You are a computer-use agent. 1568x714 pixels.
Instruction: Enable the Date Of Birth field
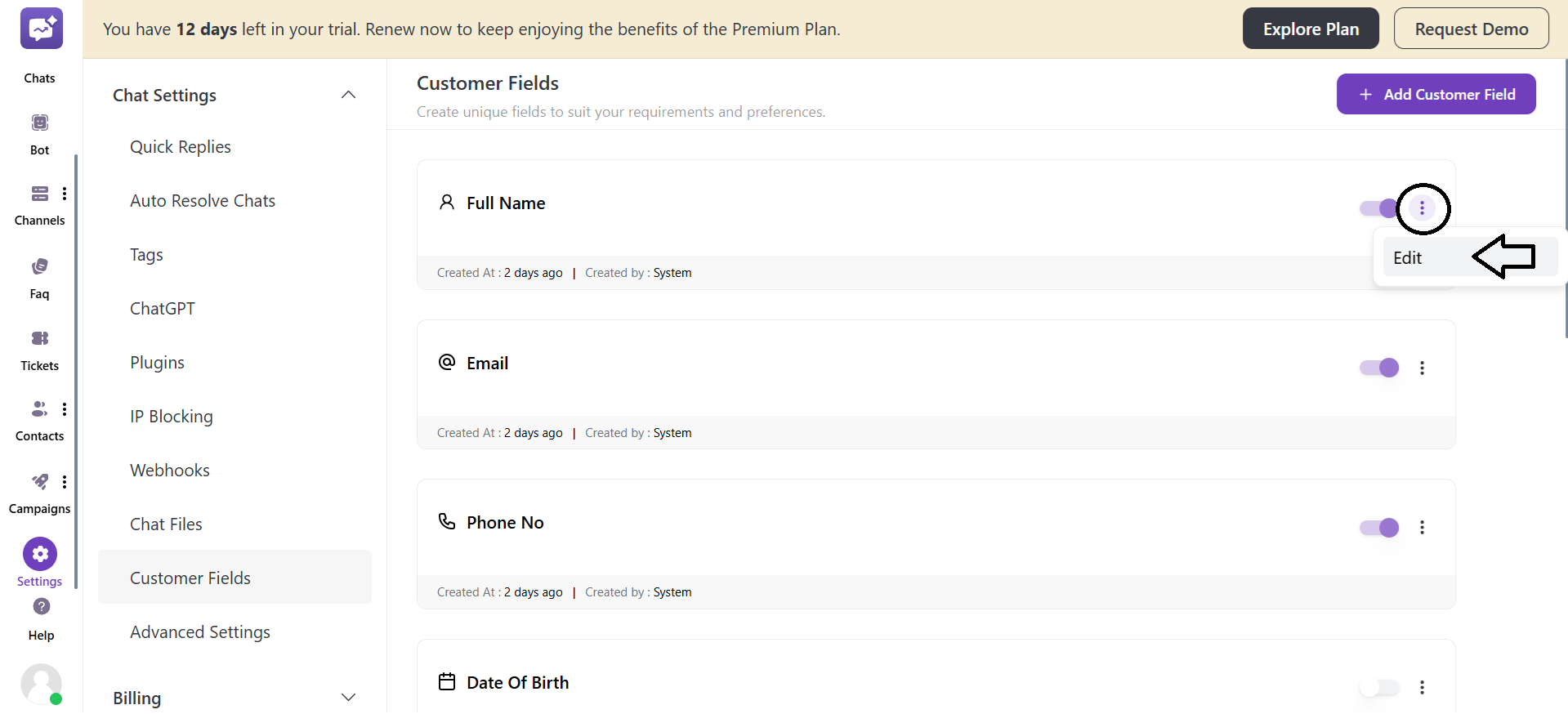1378,687
